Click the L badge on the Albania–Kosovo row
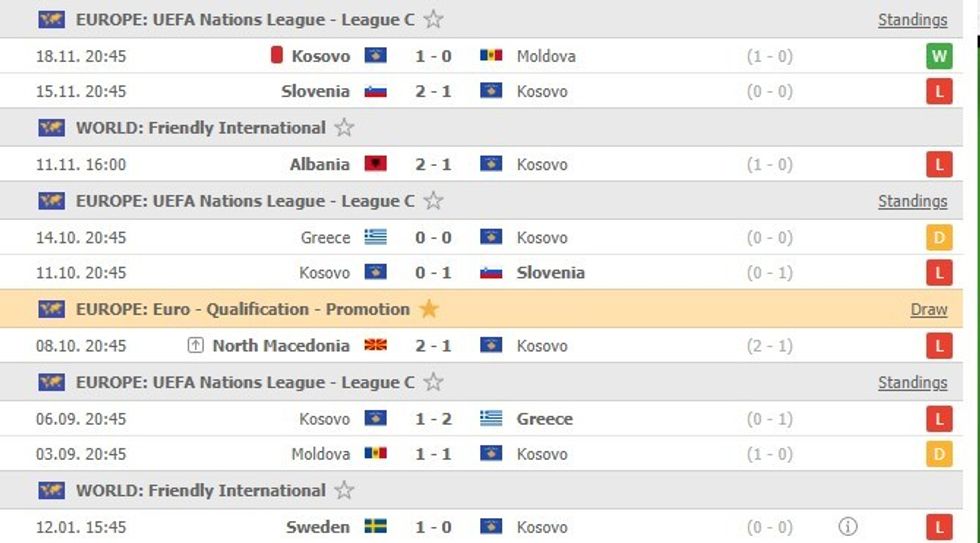The image size is (980, 543). [x=938, y=164]
